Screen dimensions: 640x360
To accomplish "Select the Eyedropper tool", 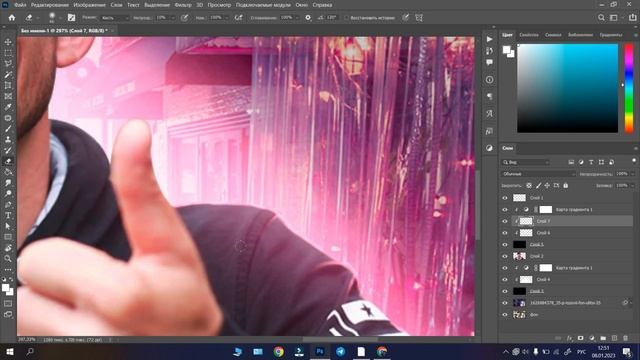I will pyautogui.click(x=8, y=107).
